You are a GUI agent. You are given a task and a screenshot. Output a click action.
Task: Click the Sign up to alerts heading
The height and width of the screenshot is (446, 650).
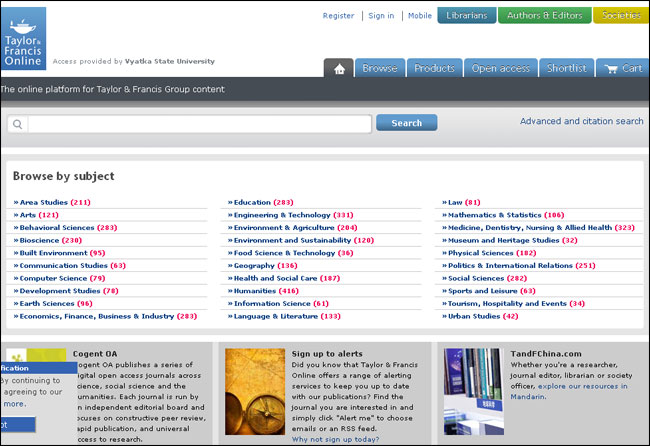(x=327, y=354)
